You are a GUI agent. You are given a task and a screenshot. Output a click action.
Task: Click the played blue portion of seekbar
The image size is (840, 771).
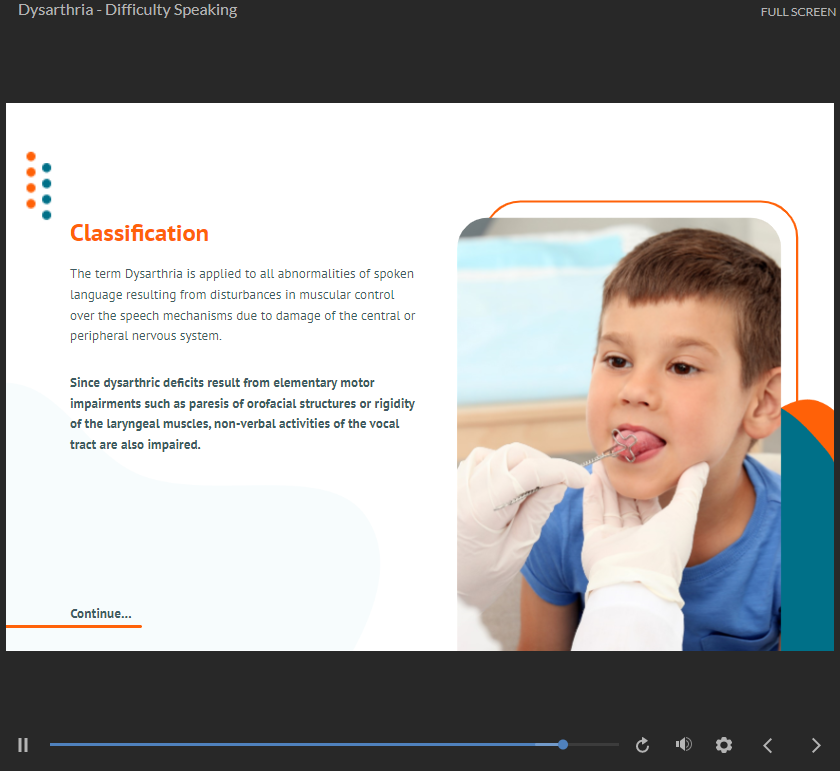[x=300, y=745]
